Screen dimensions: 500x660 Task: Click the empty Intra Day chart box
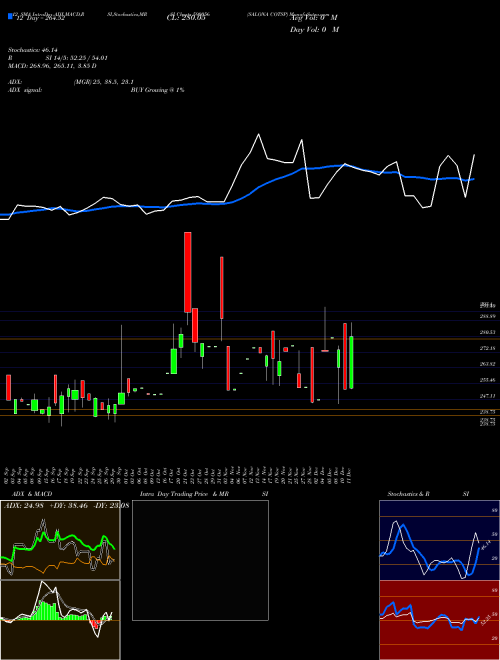200,560
